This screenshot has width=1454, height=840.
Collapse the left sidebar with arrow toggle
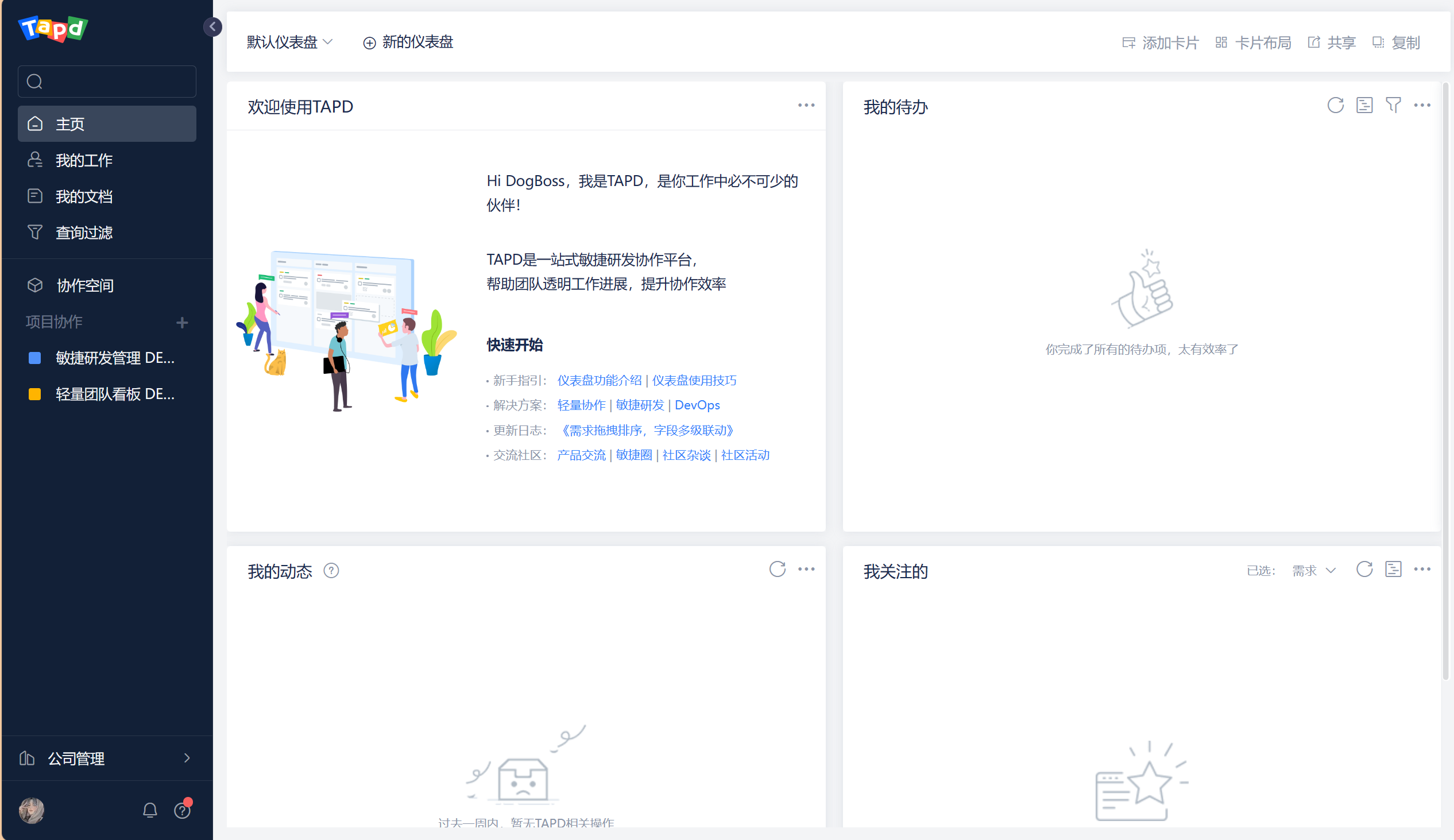[x=212, y=26]
